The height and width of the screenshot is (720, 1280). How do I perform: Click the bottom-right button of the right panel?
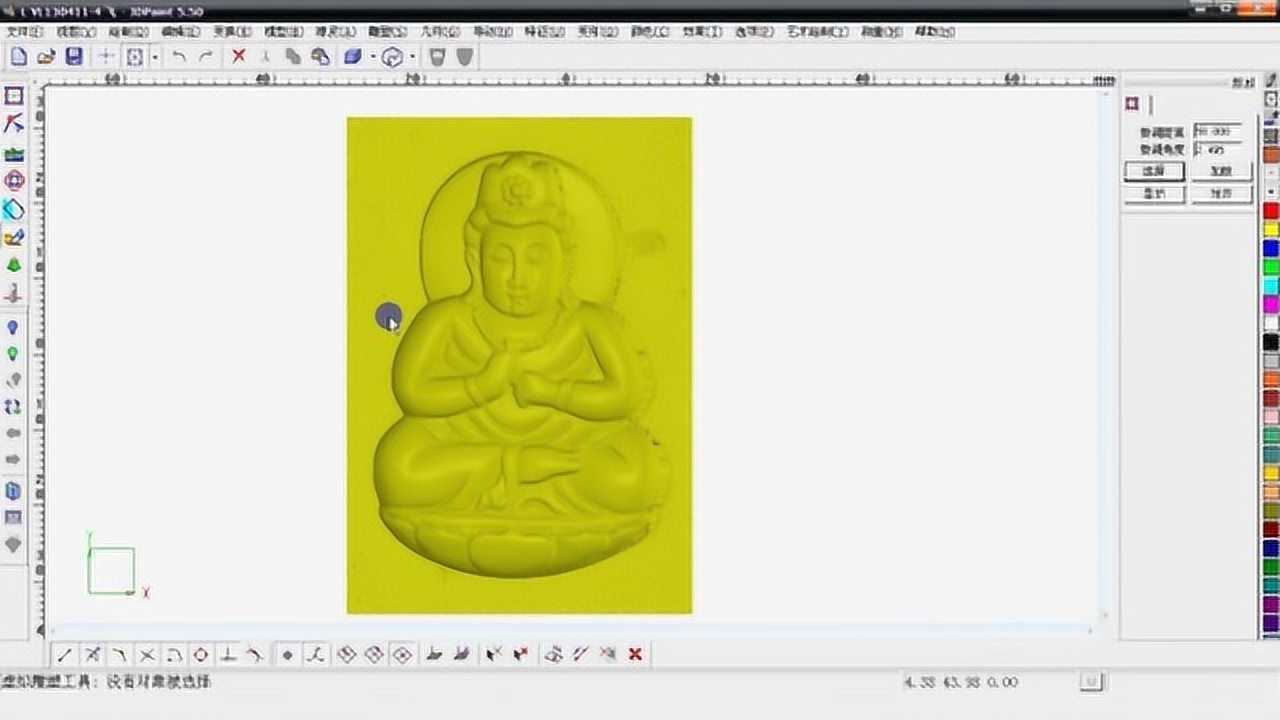1221,194
